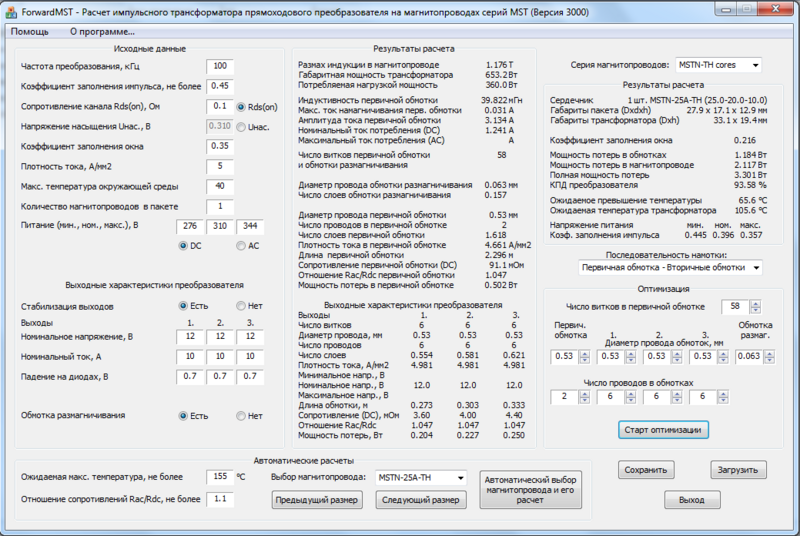Click output 3 Падение на диодах field
800x536 pixels.
tap(250, 377)
